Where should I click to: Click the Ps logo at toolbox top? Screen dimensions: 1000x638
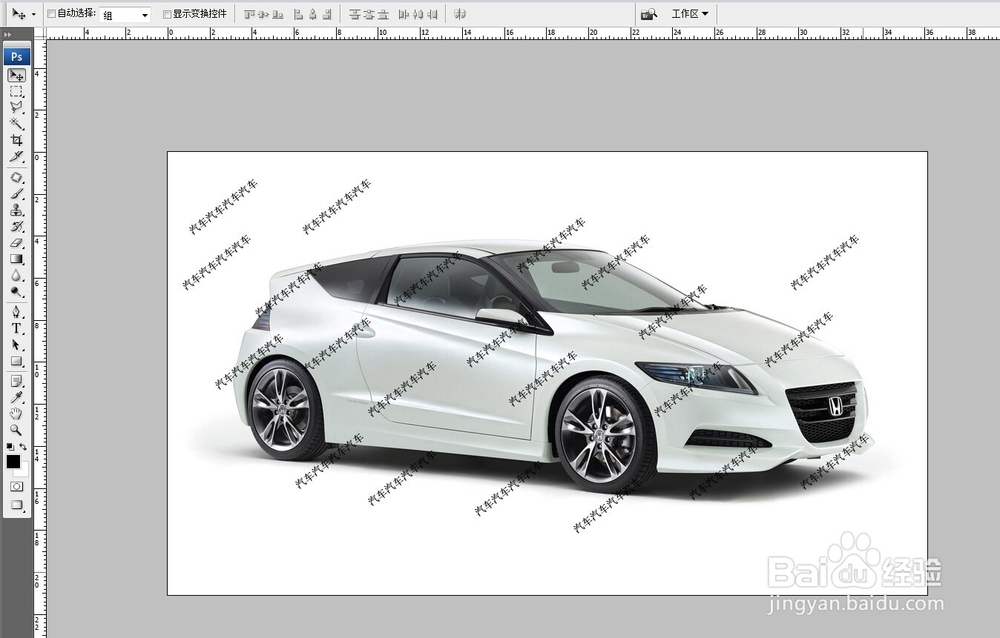coord(17,57)
